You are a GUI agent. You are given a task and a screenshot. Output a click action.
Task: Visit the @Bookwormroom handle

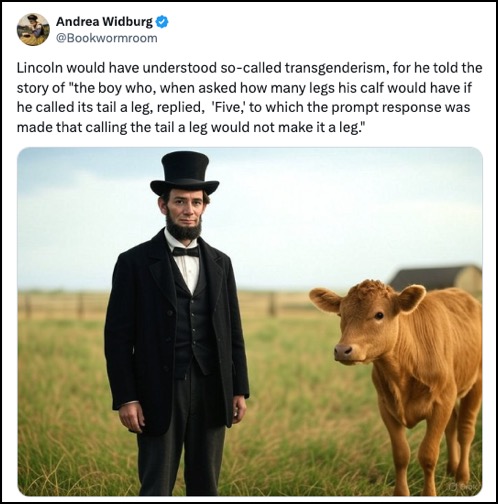click(x=106, y=38)
